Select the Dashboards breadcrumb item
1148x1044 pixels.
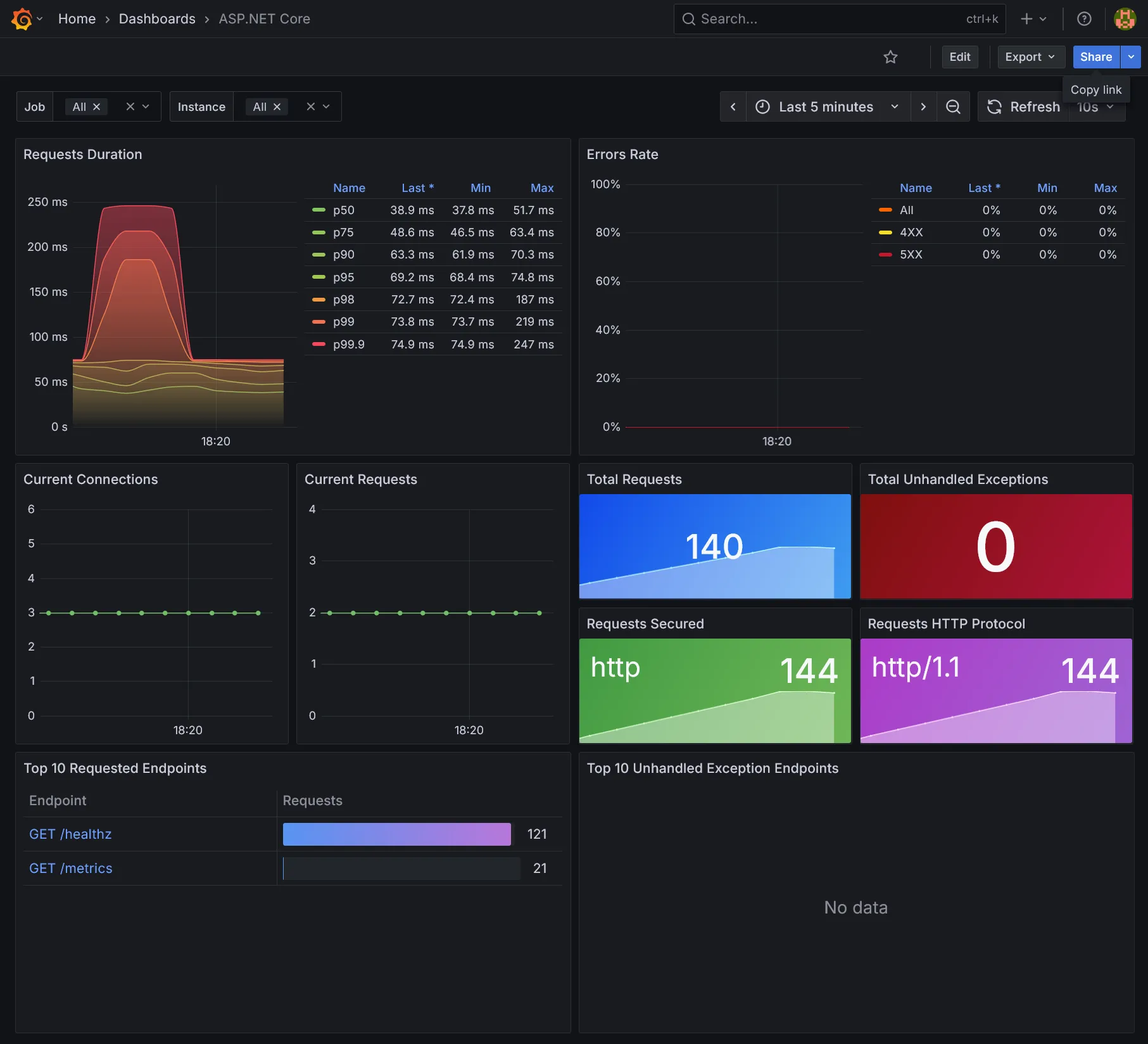156,18
